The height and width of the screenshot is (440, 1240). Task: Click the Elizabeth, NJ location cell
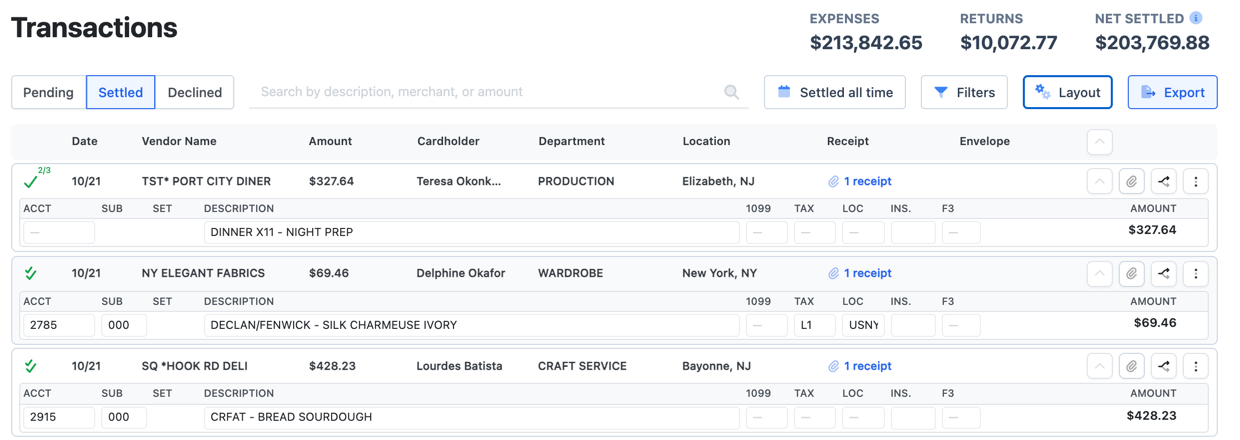[718, 181]
